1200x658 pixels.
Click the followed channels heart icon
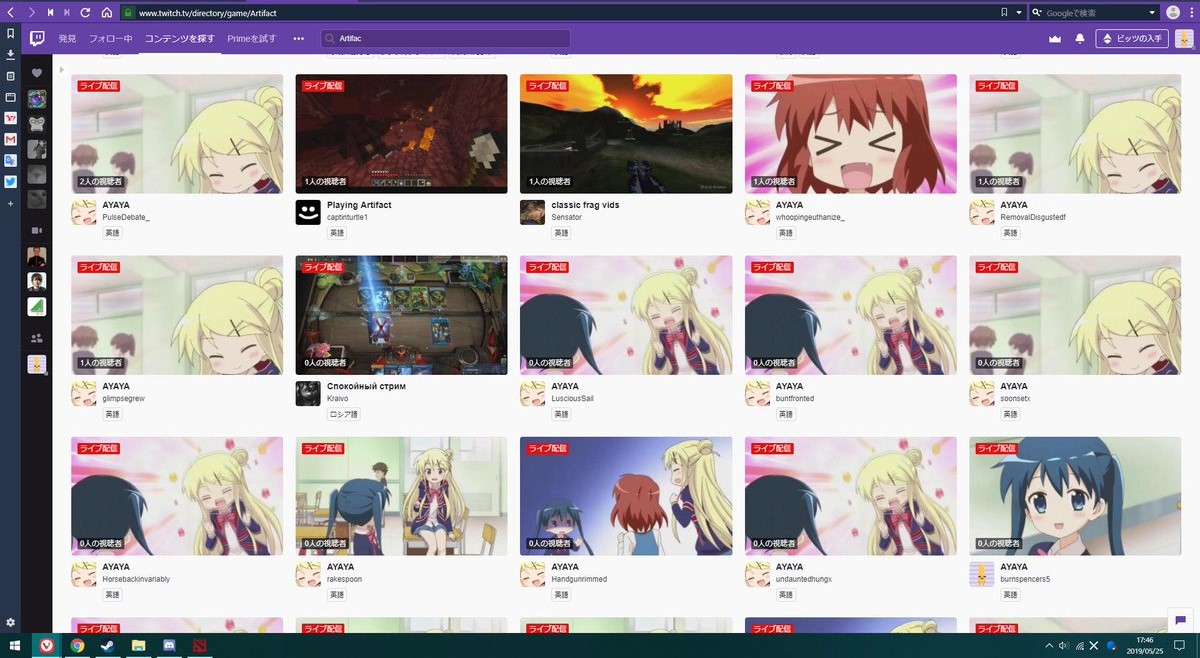[x=37, y=73]
